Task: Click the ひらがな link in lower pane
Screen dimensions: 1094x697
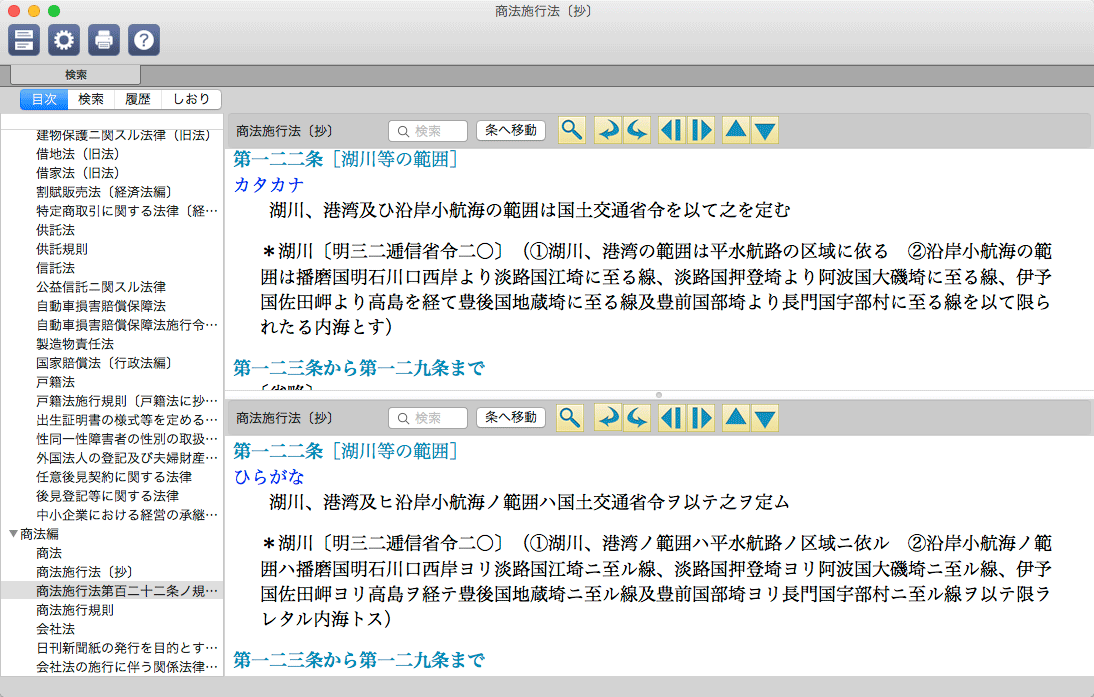Action: coord(269,476)
